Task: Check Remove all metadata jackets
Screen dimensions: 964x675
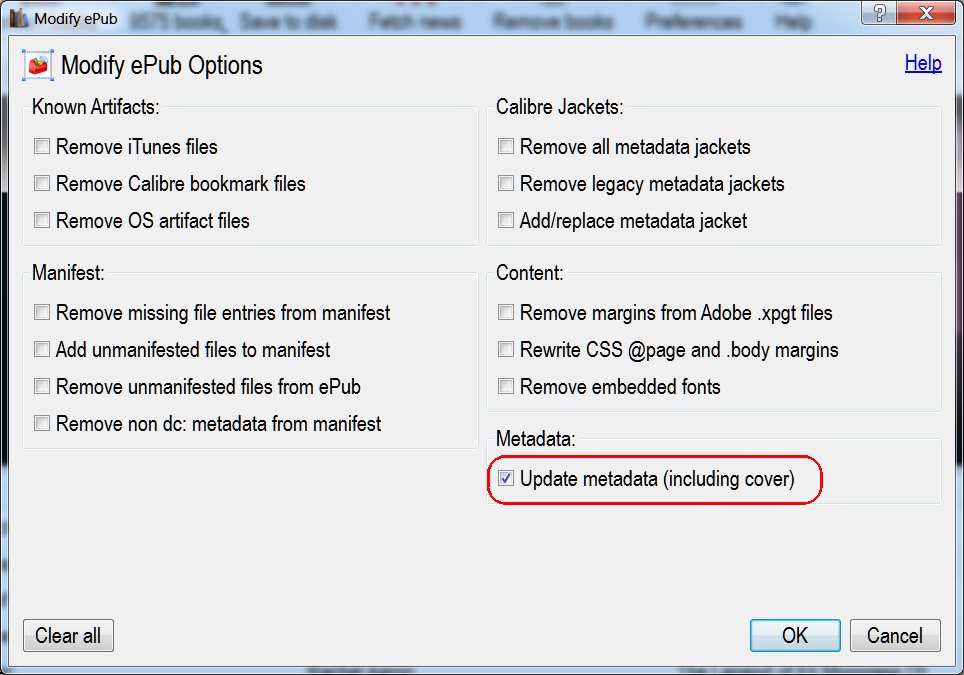Action: (506, 147)
